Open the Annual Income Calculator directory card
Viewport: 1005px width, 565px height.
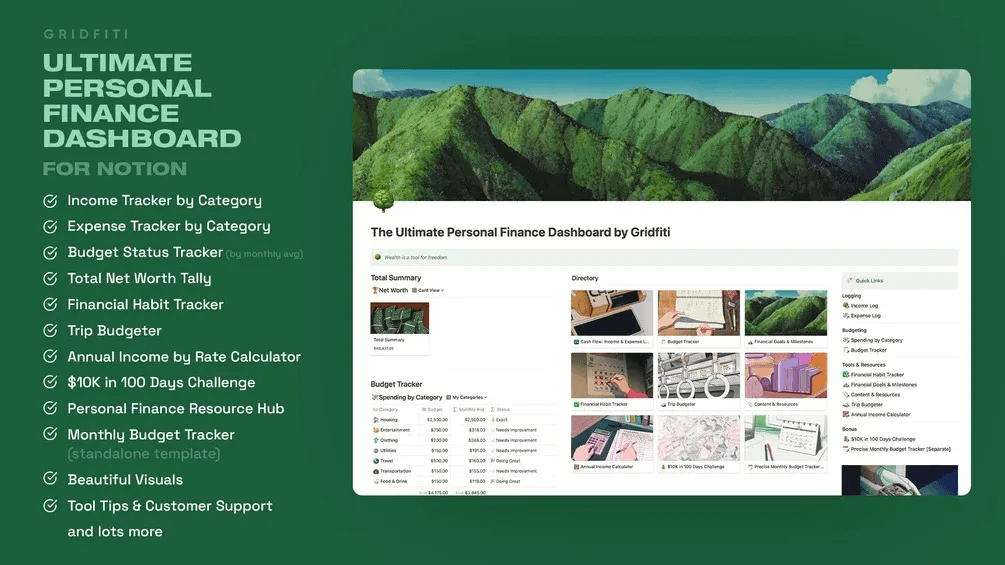(x=611, y=443)
